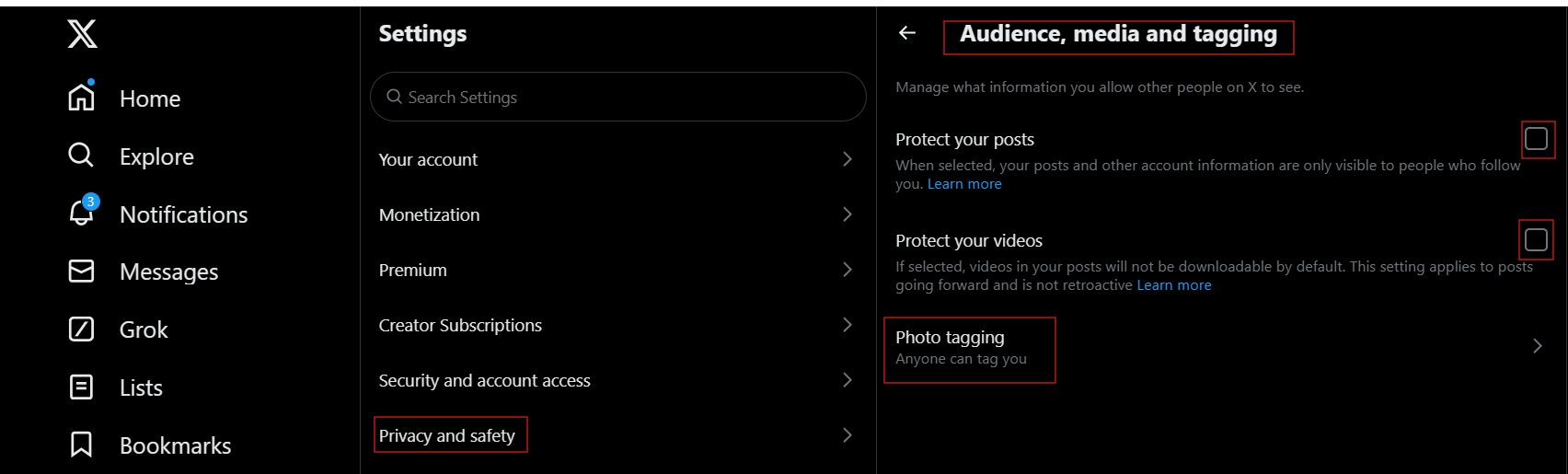Click 'Anyone can tag you' text
This screenshot has height=474, width=1568.
[961, 359]
